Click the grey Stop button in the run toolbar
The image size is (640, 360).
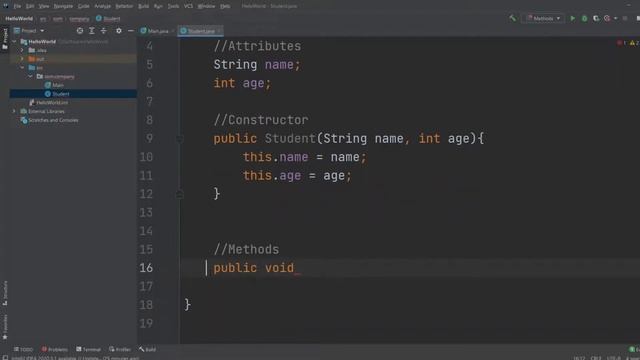625,18
